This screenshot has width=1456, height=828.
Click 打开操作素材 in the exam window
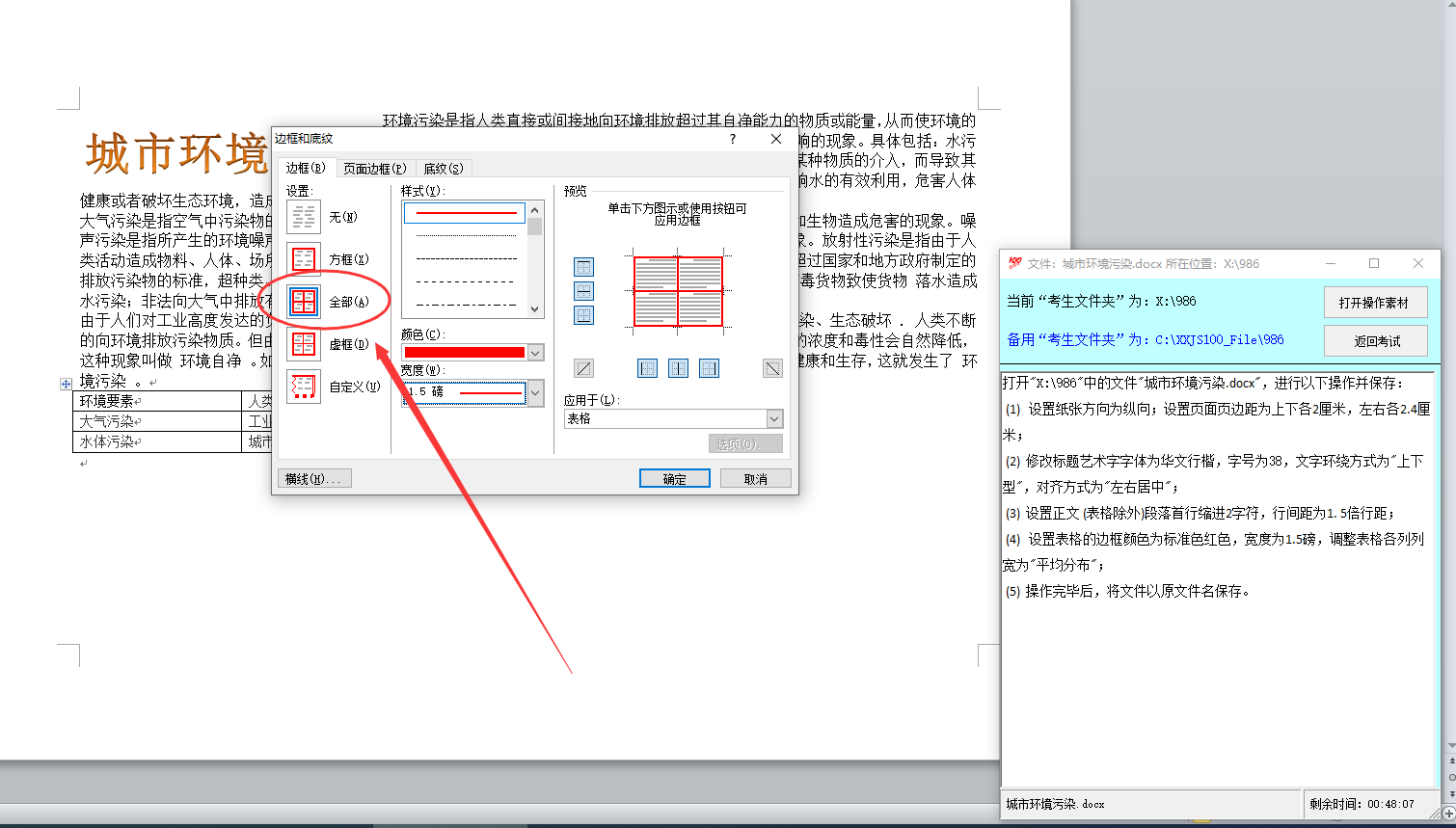[x=1375, y=303]
